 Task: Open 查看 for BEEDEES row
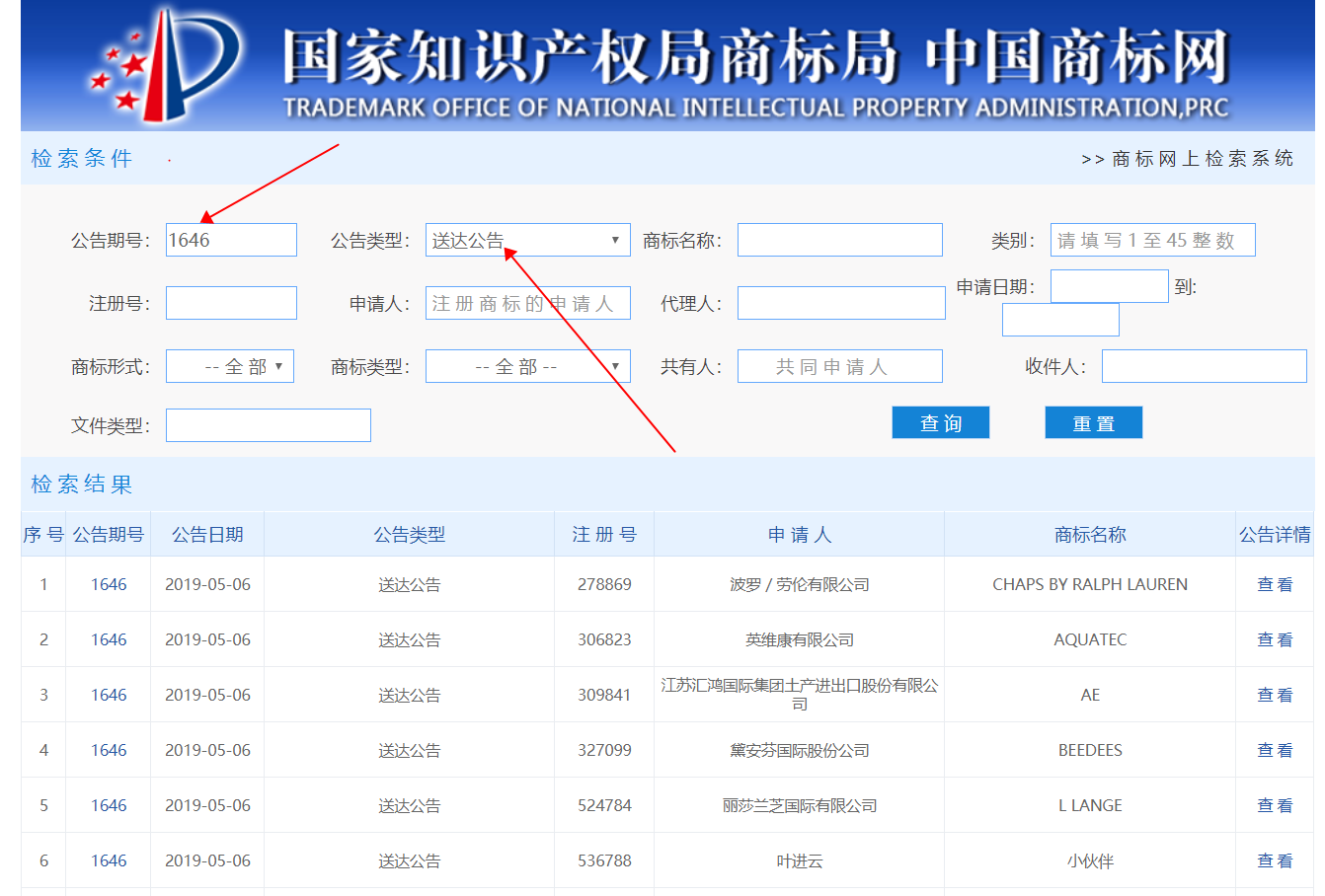coord(1275,750)
